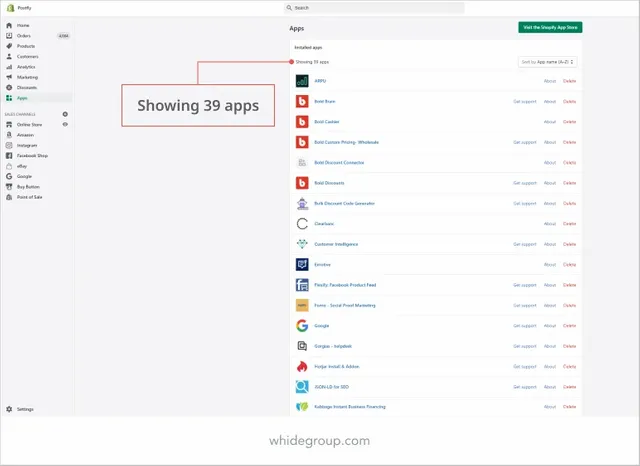Click Delete for Bold Cashier

point(569,122)
